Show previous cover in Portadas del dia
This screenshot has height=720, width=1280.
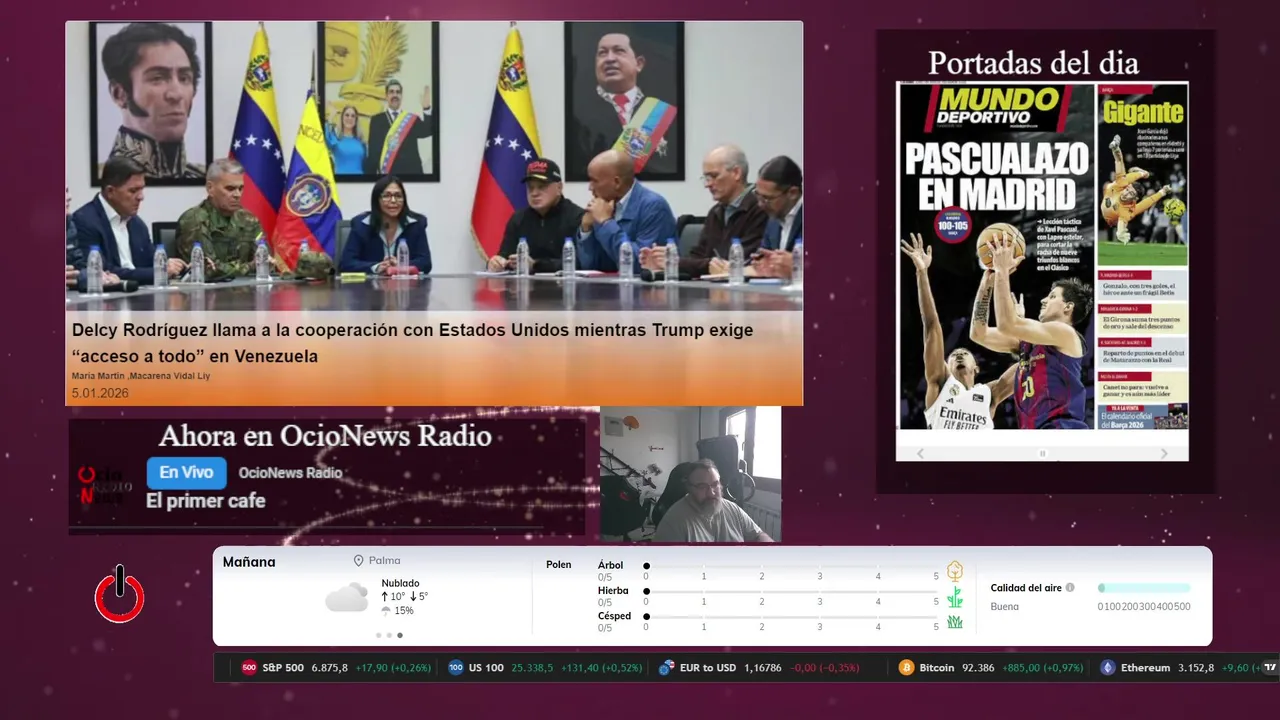(920, 453)
